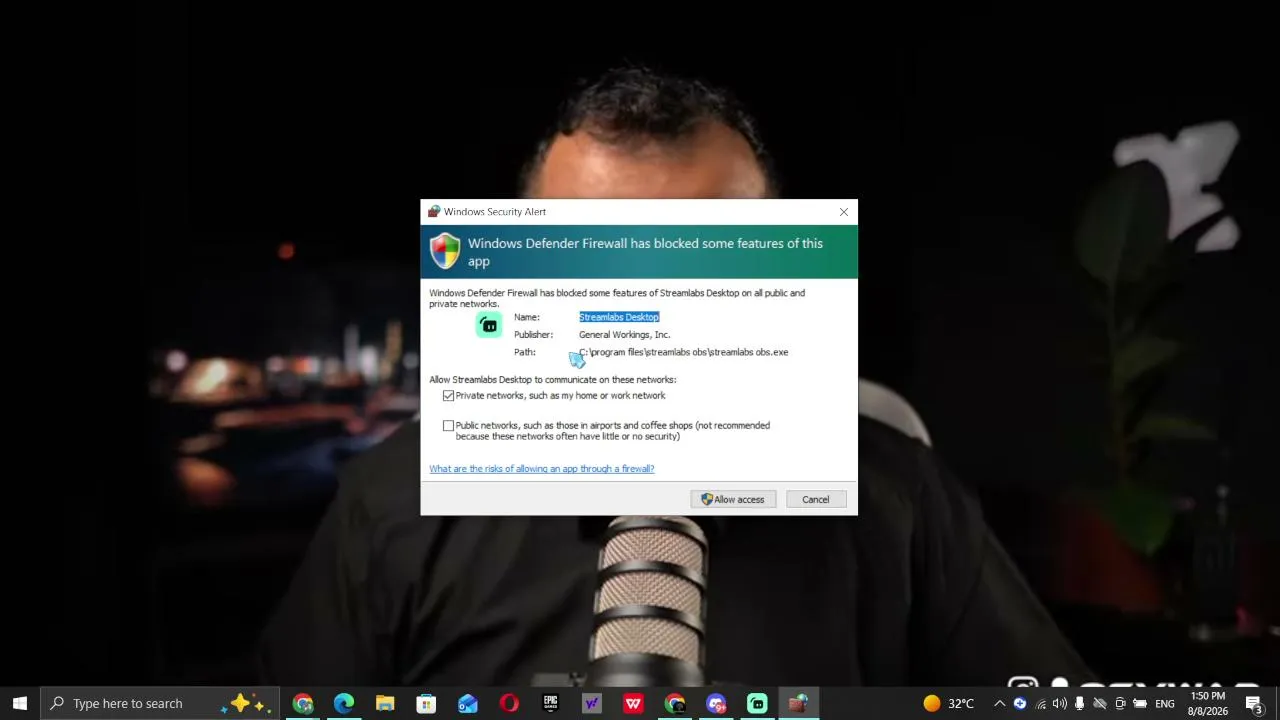
Task: Click the highlighted Streamlabs Desktop name text
Action: coord(619,317)
